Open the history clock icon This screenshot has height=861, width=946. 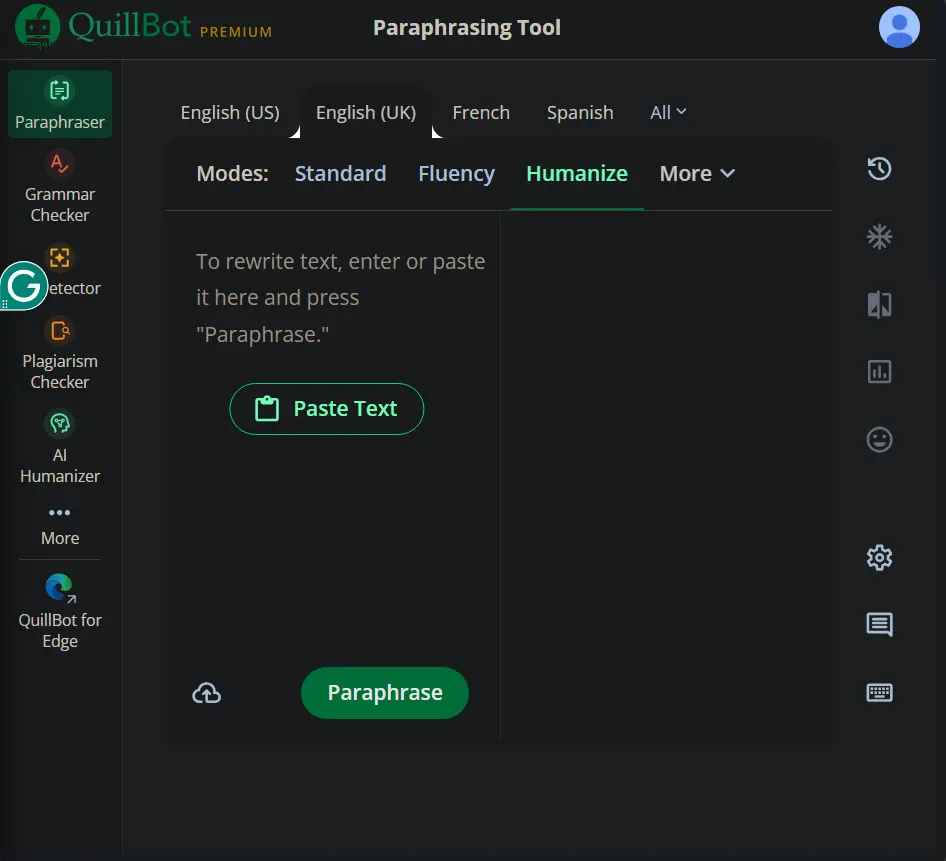pos(879,168)
